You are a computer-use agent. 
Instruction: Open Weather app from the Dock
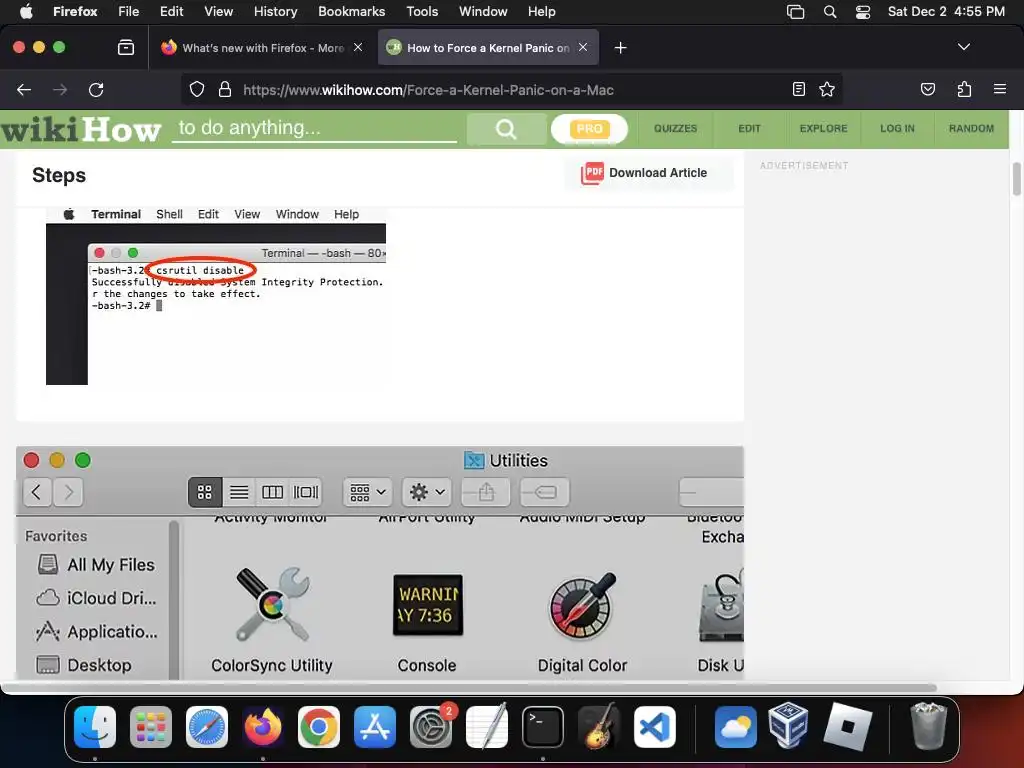click(735, 727)
